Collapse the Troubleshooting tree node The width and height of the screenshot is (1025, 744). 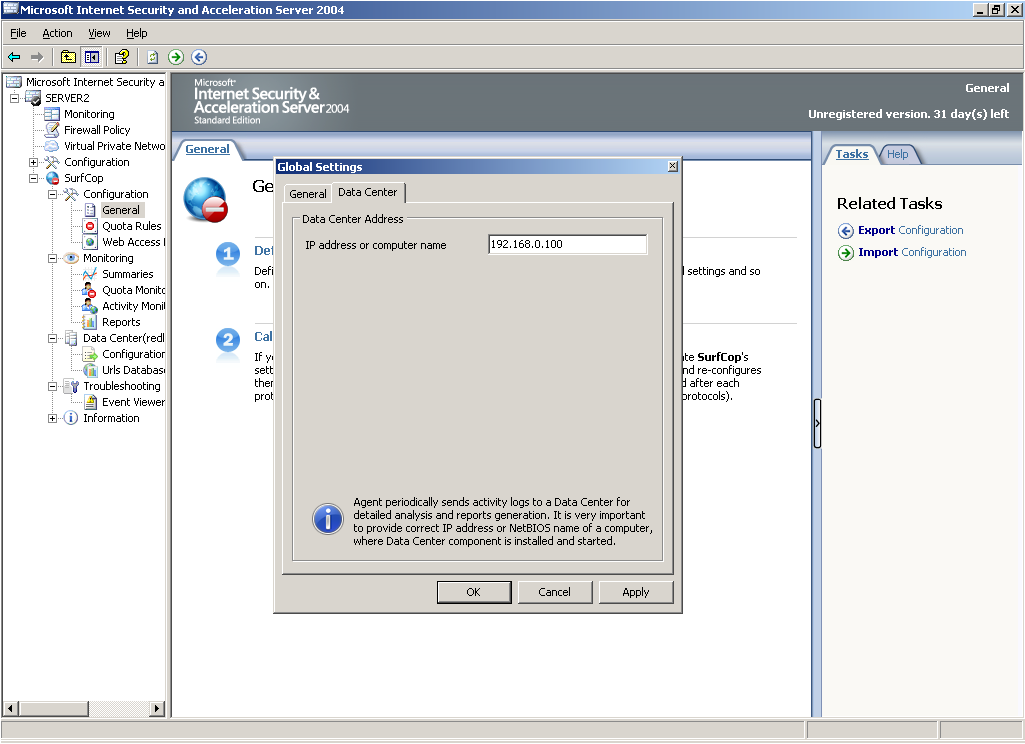(52, 386)
